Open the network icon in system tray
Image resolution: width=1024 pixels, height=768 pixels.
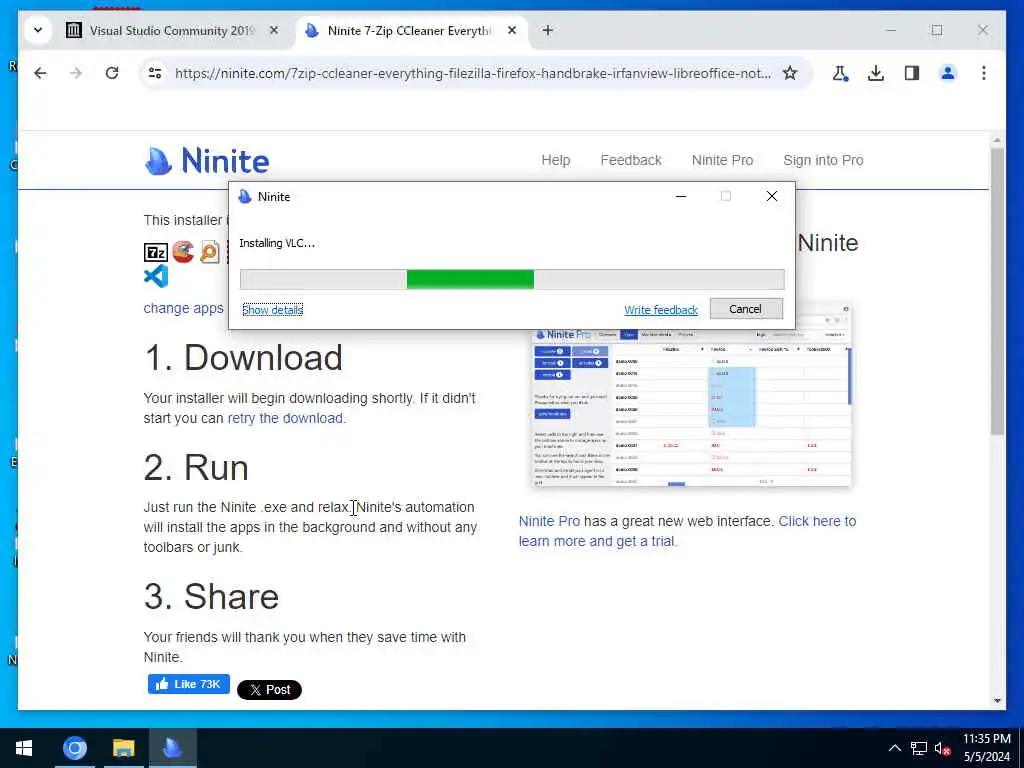tap(919, 748)
